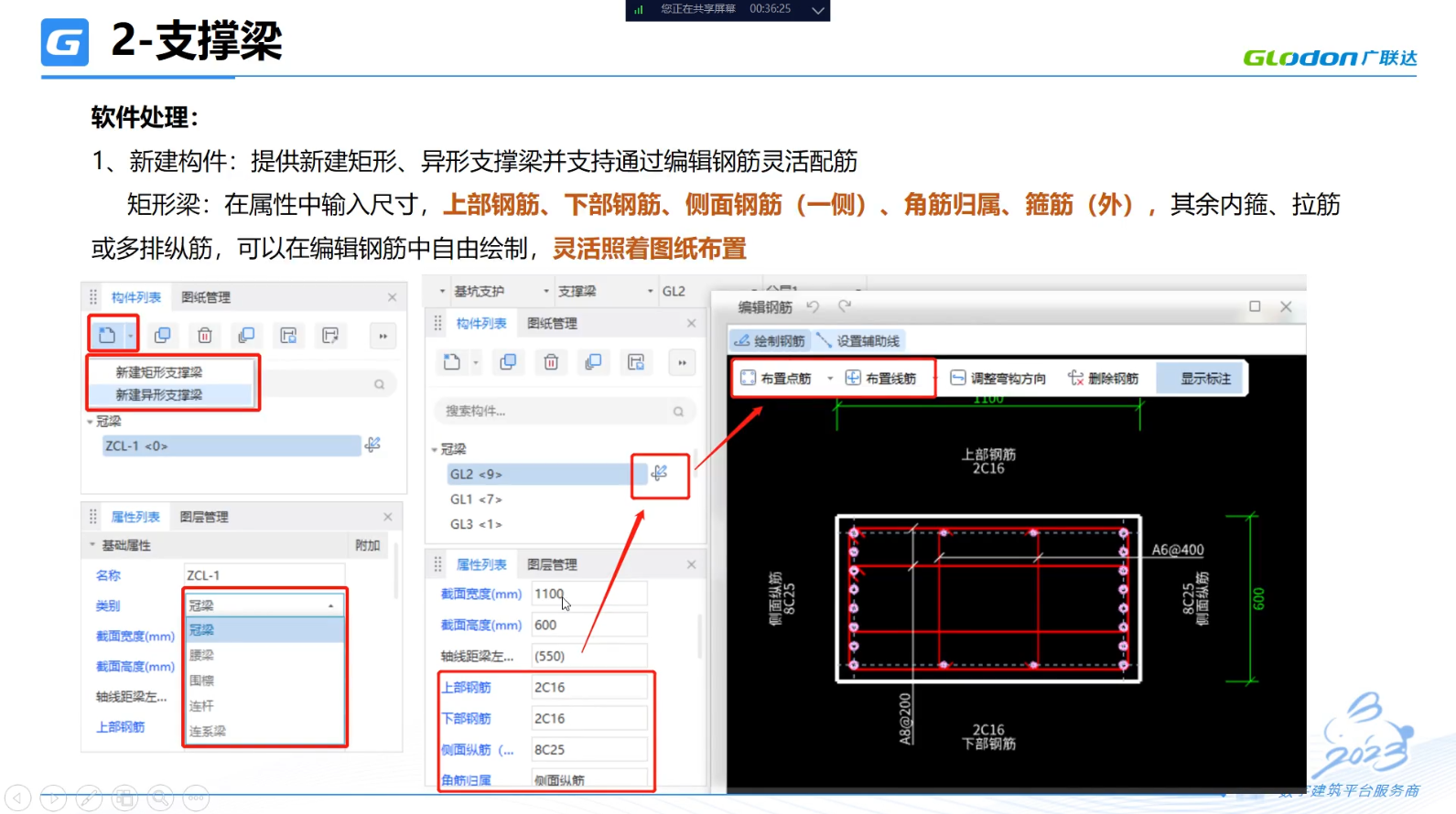Click inter-layer copy icon in middle panel toolbar

coord(593,362)
